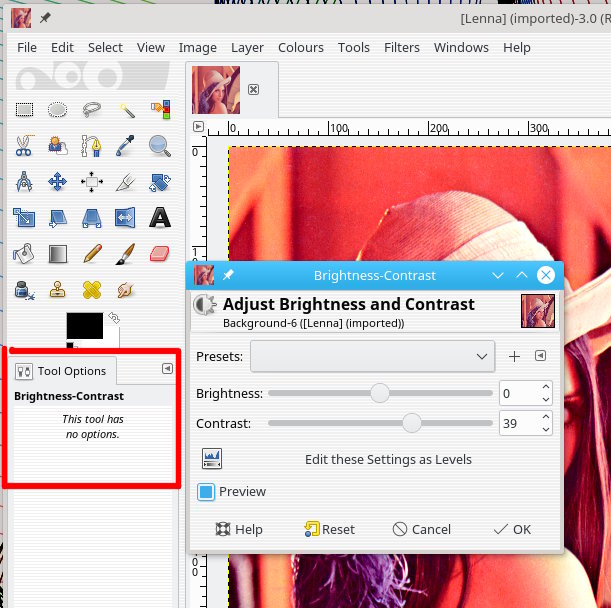Select the Free Select lasso tool
Image resolution: width=611 pixels, height=608 pixels.
point(92,110)
